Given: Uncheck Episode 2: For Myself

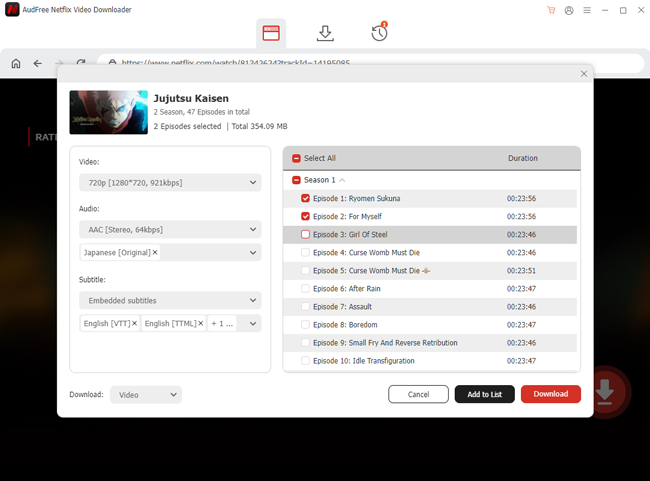Looking at the screenshot, I should (x=306, y=216).
